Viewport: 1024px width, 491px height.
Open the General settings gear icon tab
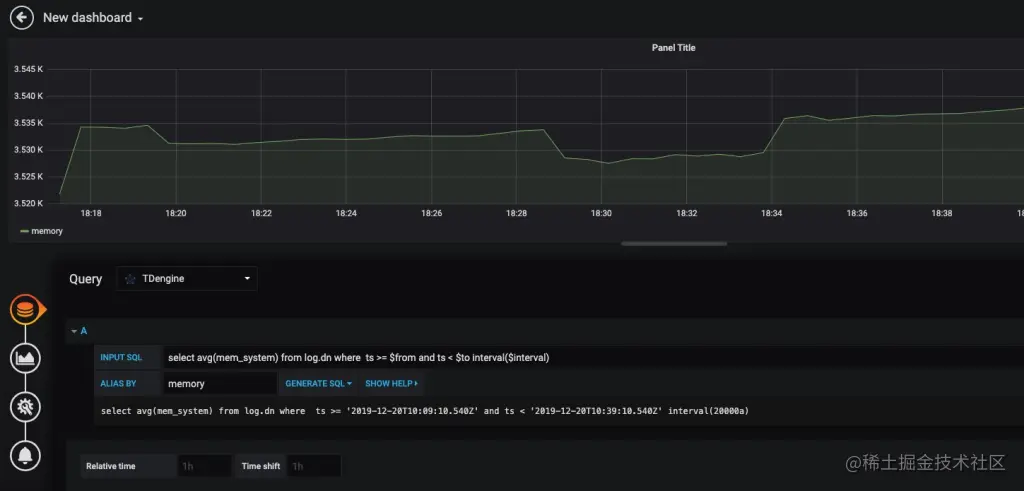(25, 407)
